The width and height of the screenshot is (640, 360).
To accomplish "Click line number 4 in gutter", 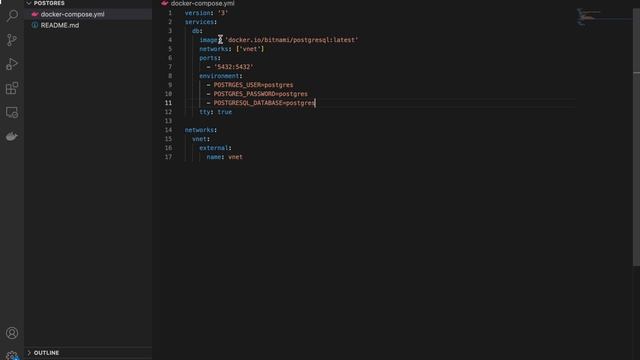I will pyautogui.click(x=170, y=40).
